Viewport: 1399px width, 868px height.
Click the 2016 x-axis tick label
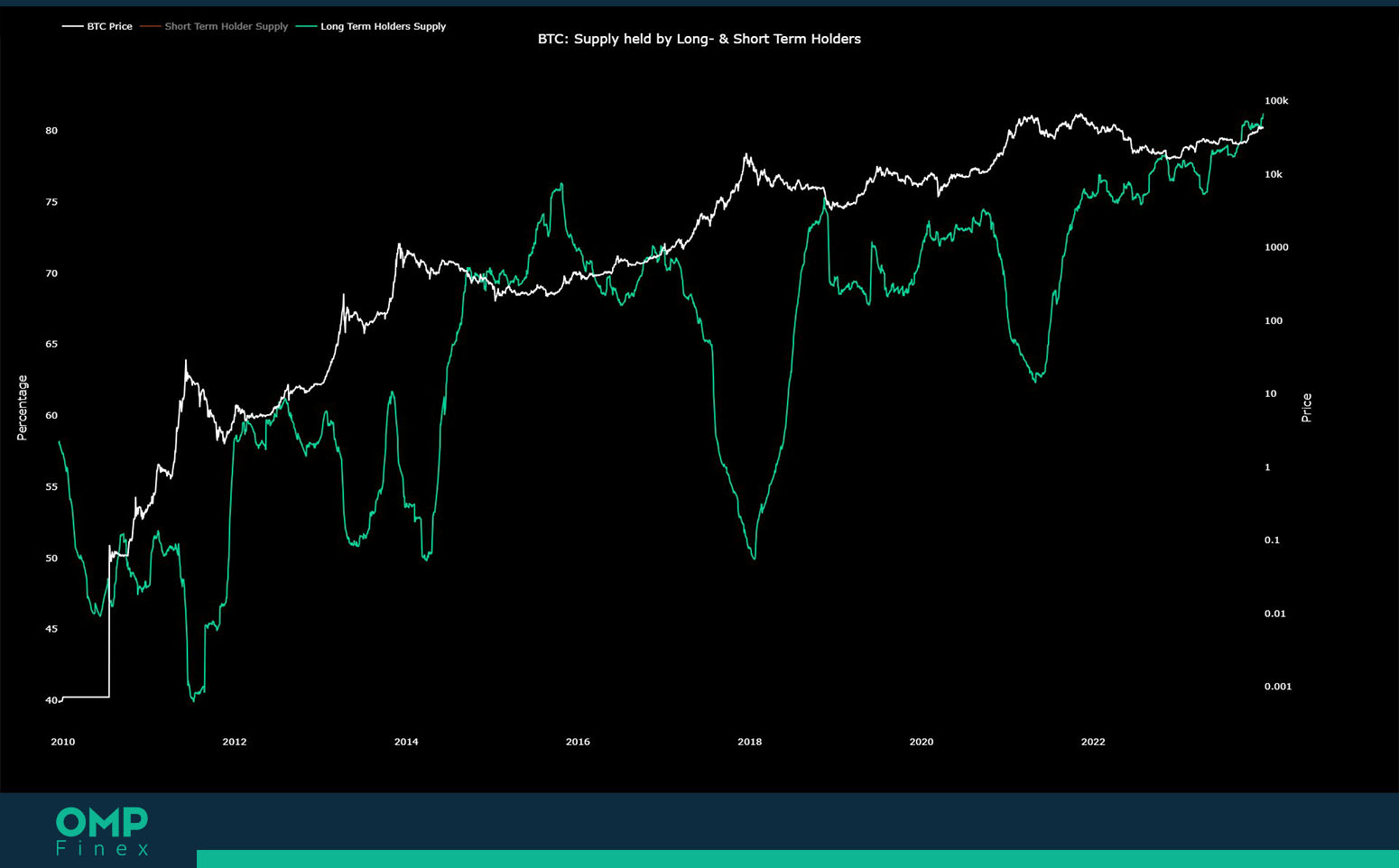[x=578, y=742]
